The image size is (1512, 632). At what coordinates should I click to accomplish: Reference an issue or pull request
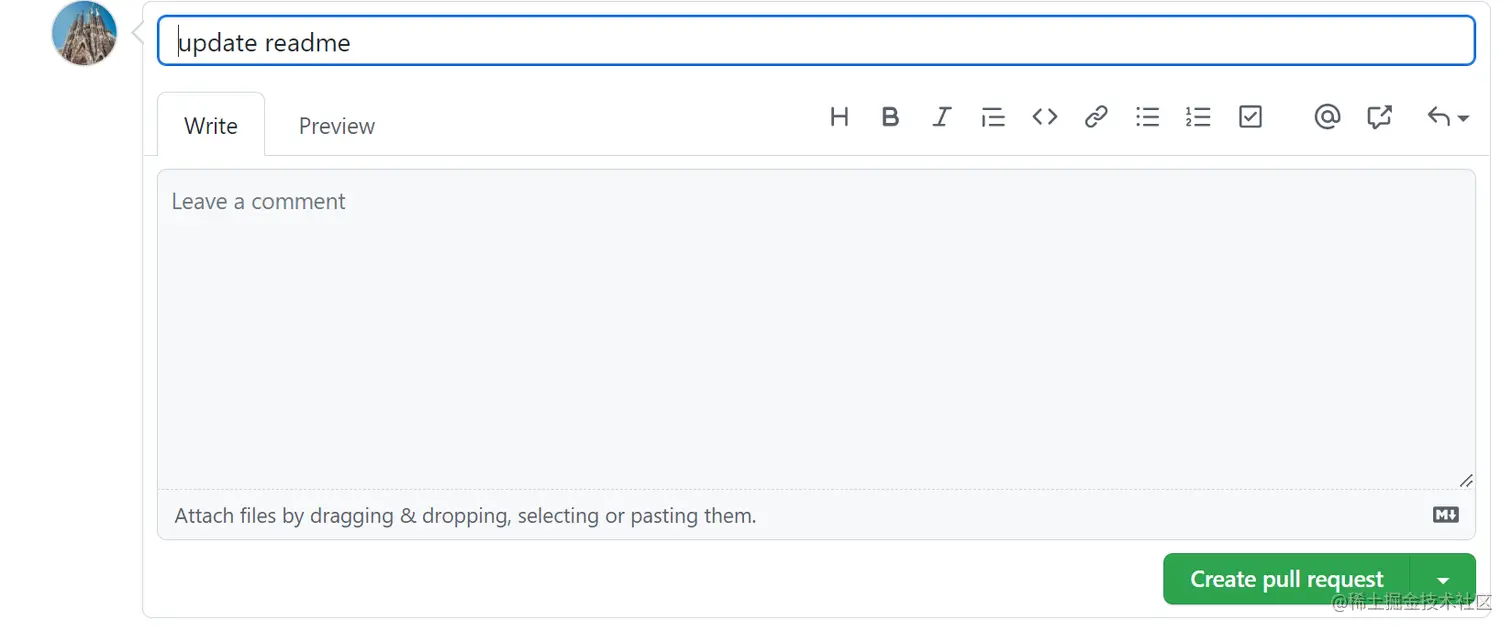(1379, 117)
